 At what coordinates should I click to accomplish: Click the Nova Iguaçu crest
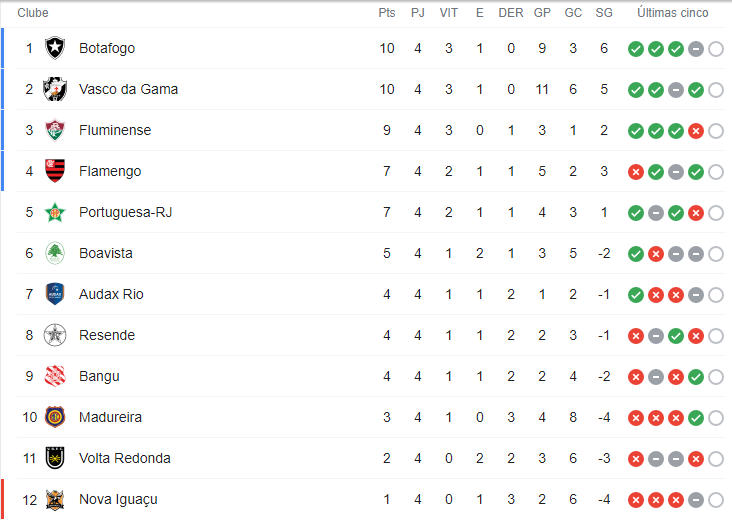pos(55,499)
